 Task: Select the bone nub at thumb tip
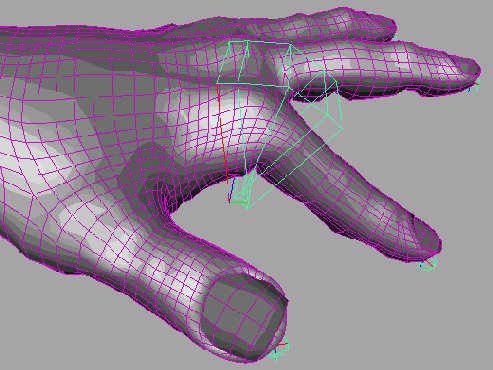click(x=281, y=350)
